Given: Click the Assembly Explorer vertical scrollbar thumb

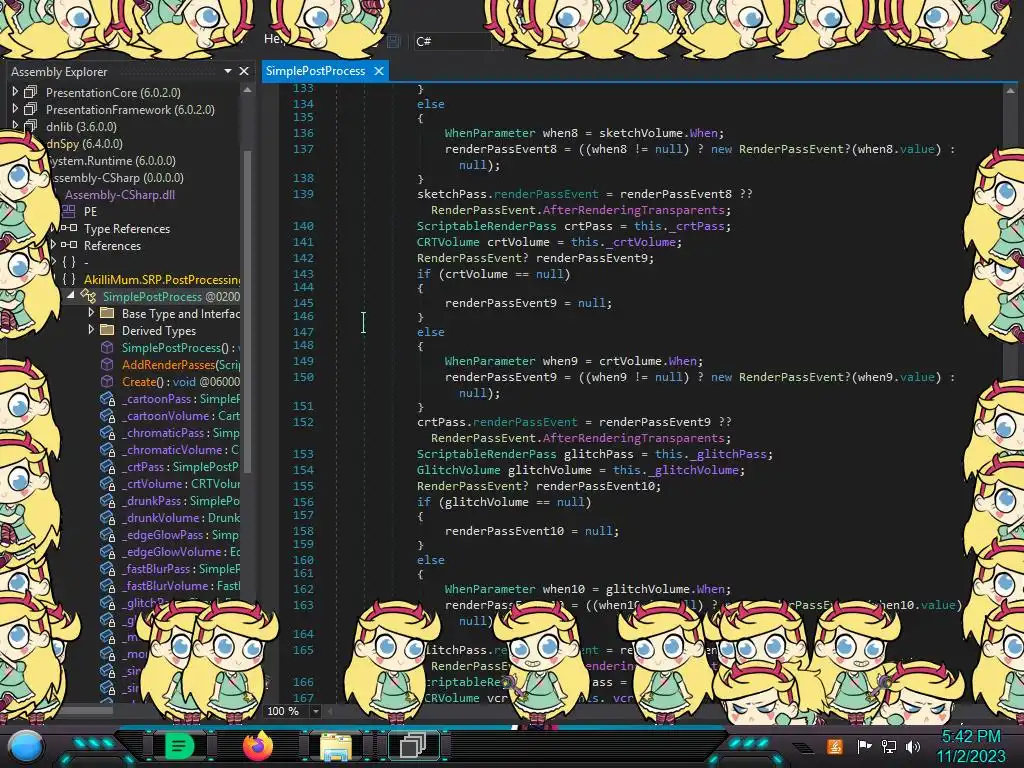Looking at the screenshot, I should pyautogui.click(x=248, y=310).
